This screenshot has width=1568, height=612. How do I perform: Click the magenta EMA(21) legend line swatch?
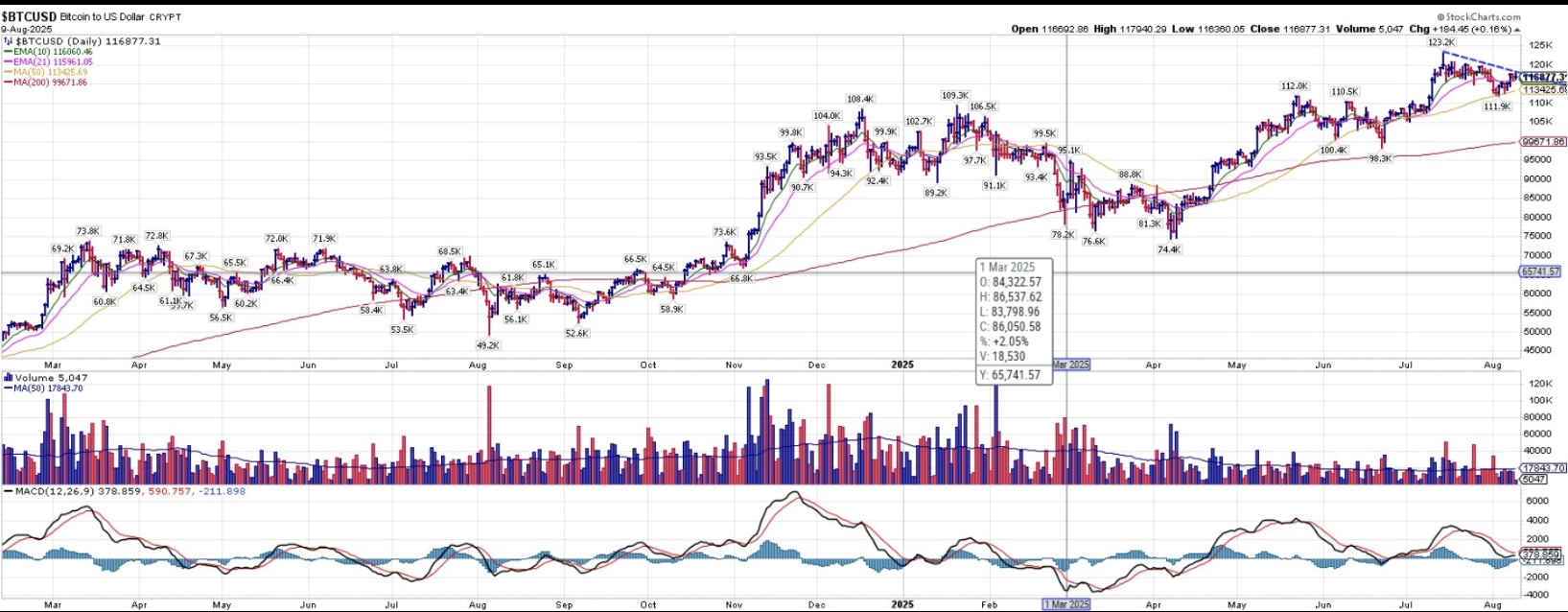coord(7,62)
